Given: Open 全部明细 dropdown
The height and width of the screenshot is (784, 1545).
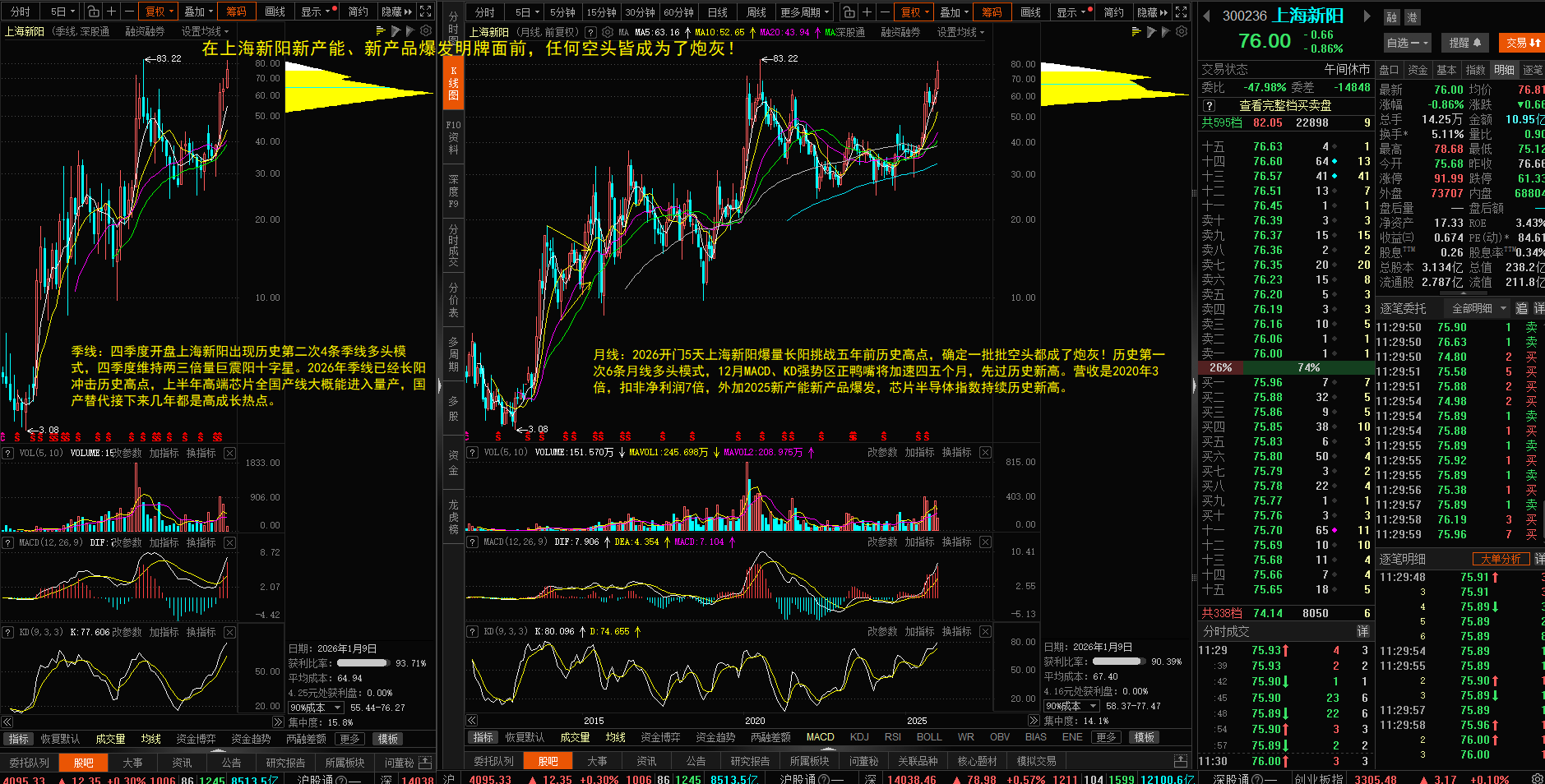Looking at the screenshot, I should [1478, 308].
